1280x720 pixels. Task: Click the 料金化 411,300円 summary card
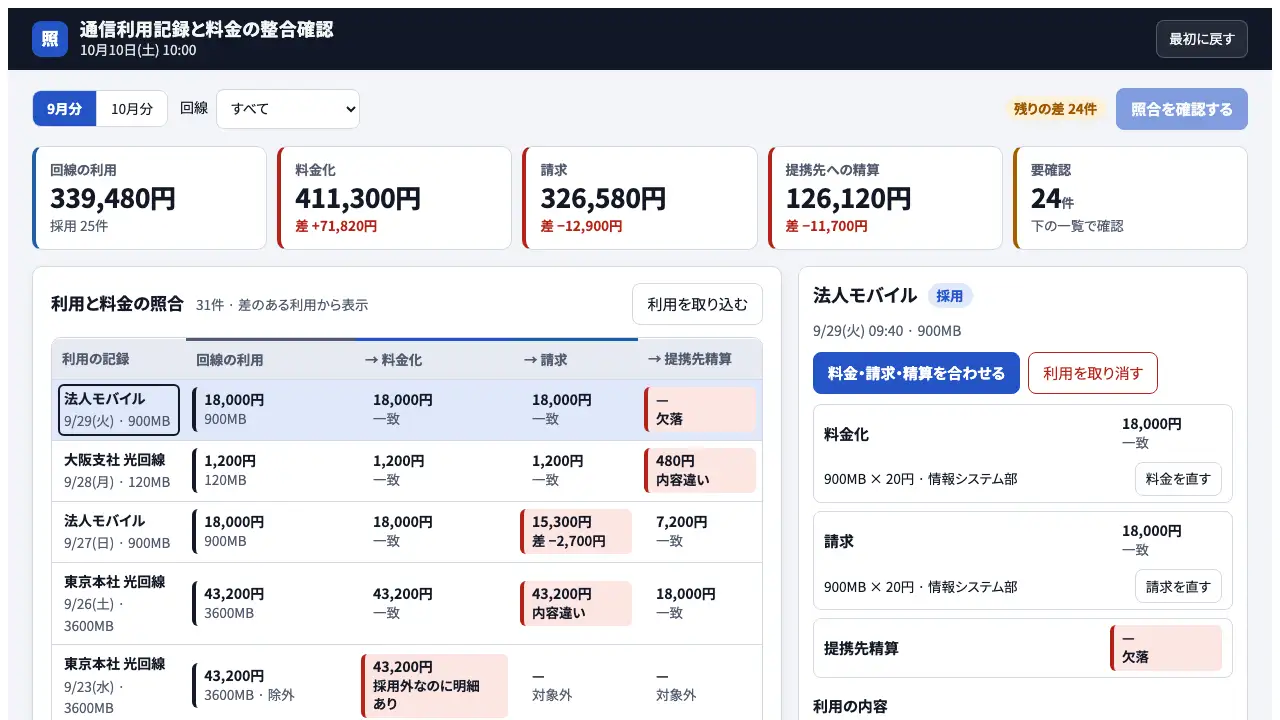(394, 198)
